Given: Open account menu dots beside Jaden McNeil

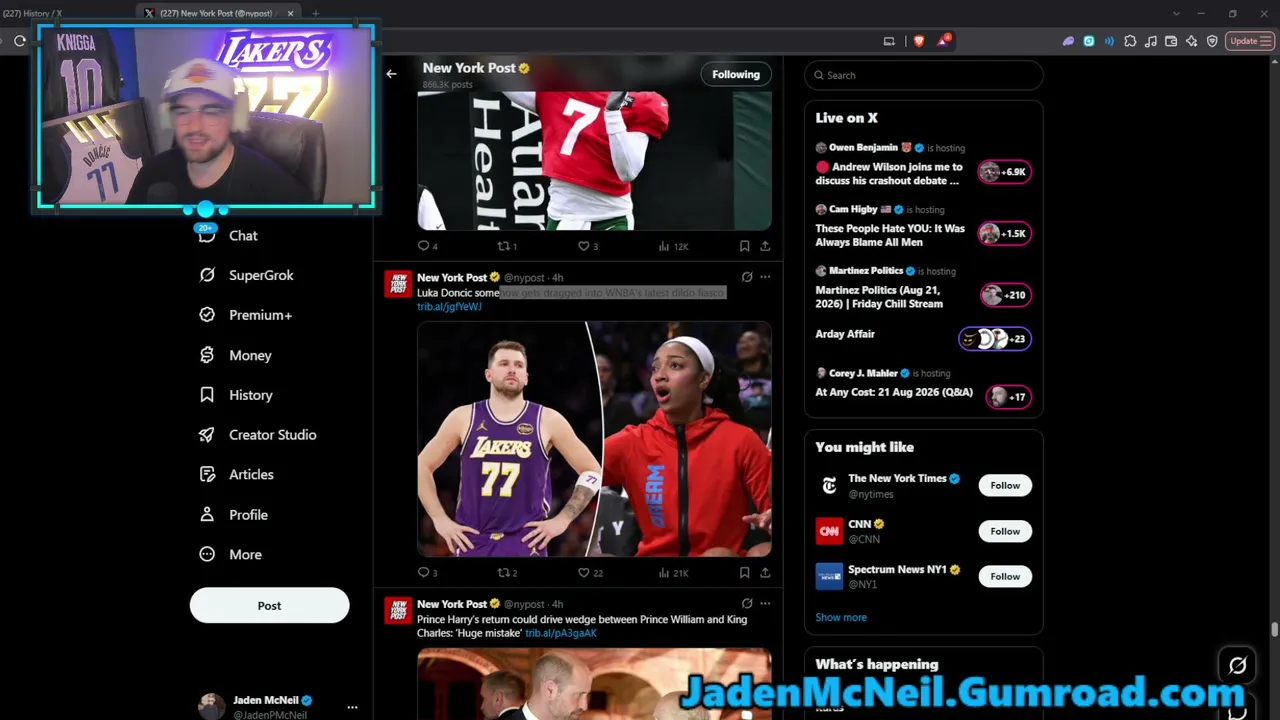Looking at the screenshot, I should pos(352,707).
